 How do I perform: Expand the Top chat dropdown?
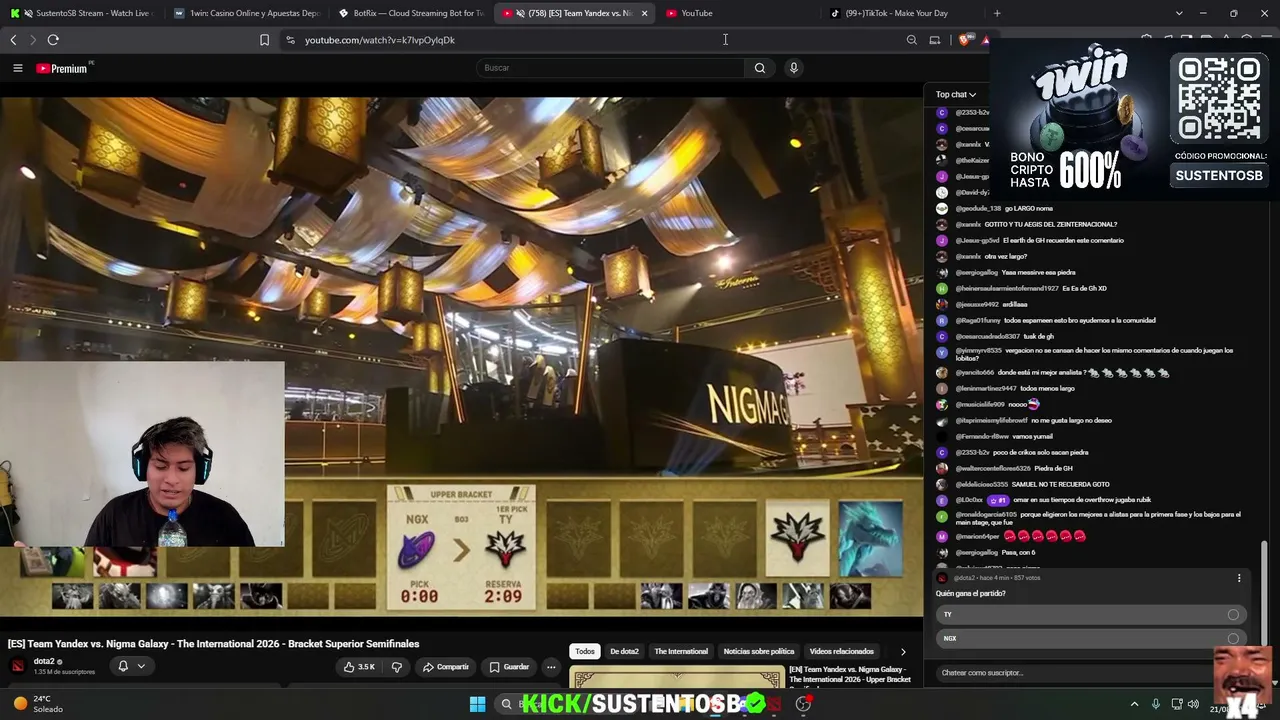point(956,95)
